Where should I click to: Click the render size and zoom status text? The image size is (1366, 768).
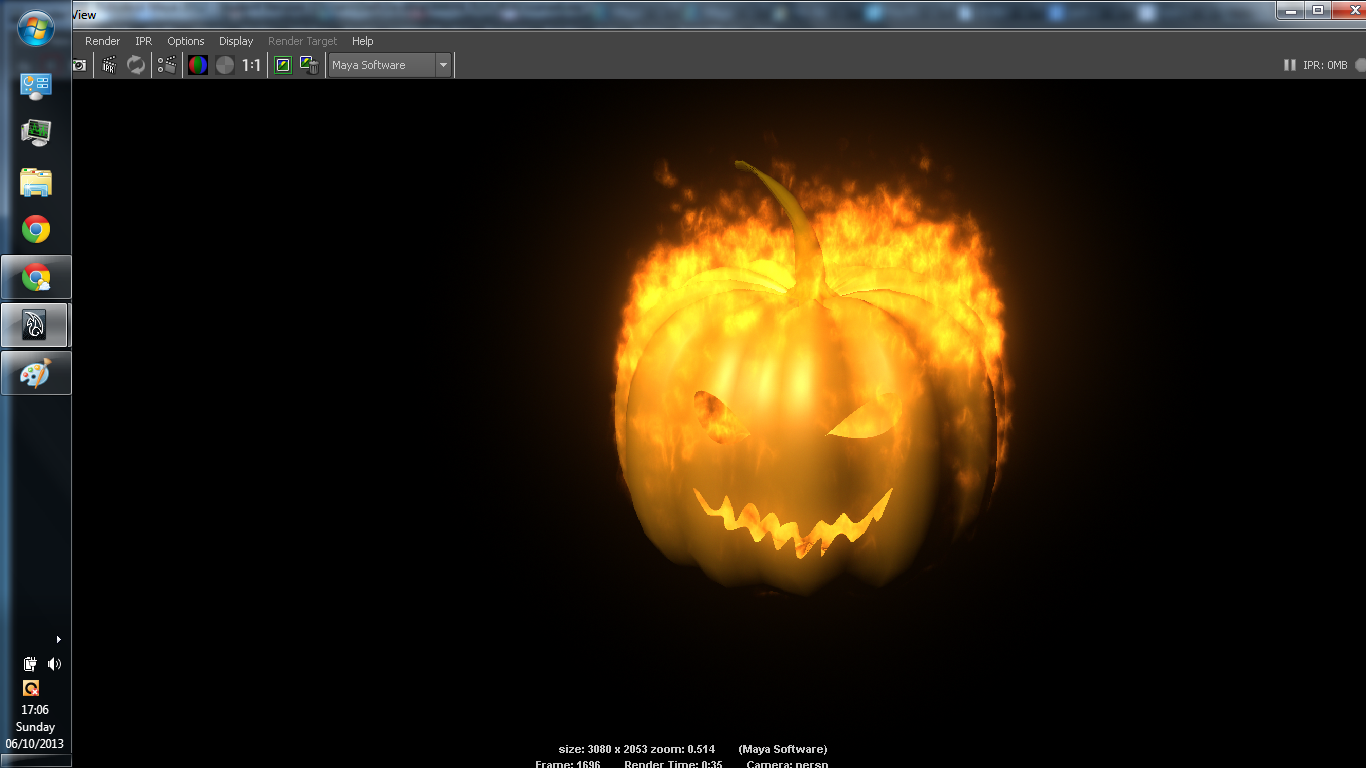pos(636,749)
